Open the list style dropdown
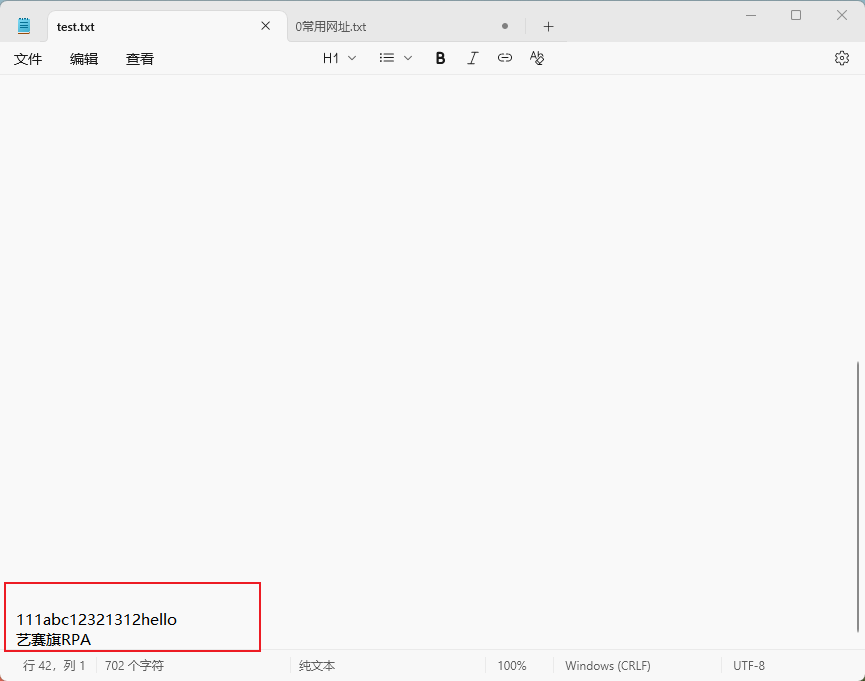Viewport: 865px width, 681px height. point(396,58)
